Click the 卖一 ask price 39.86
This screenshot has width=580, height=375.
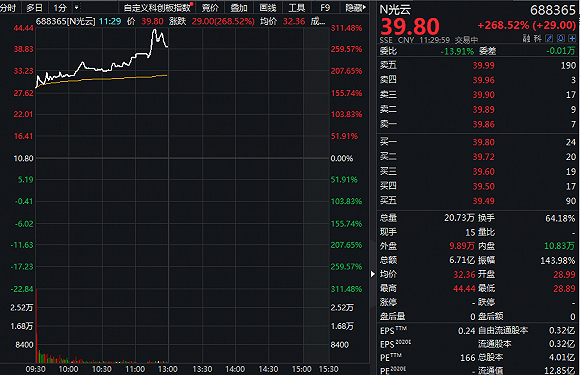coord(483,124)
